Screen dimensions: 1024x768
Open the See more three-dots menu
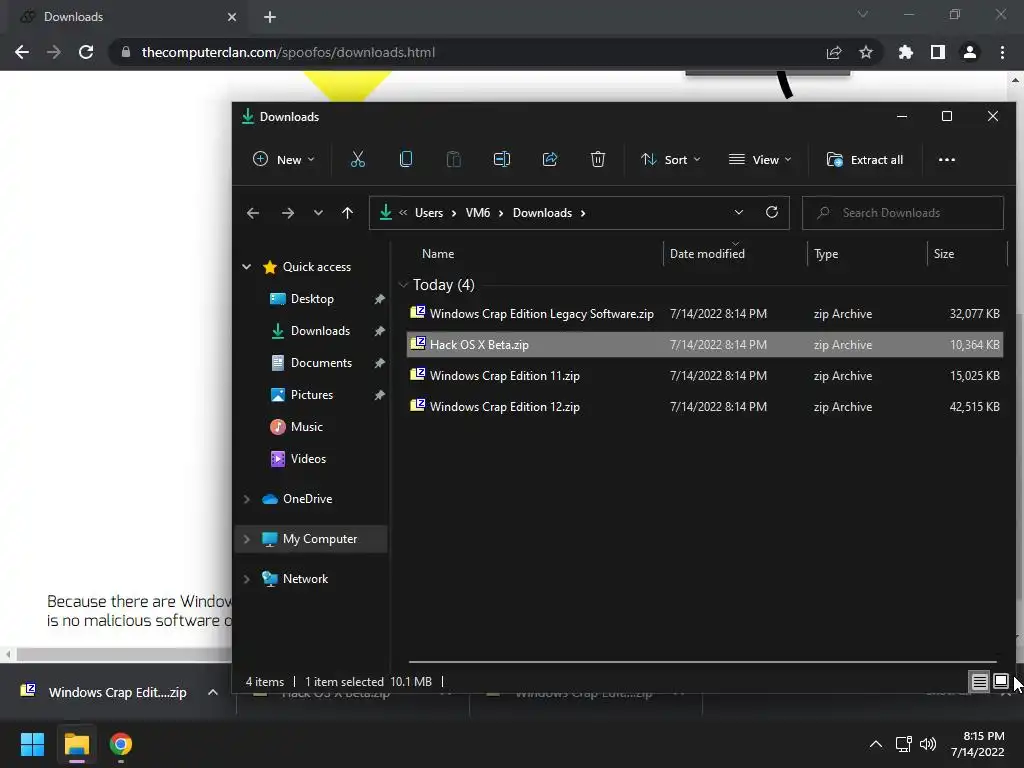tap(946, 159)
